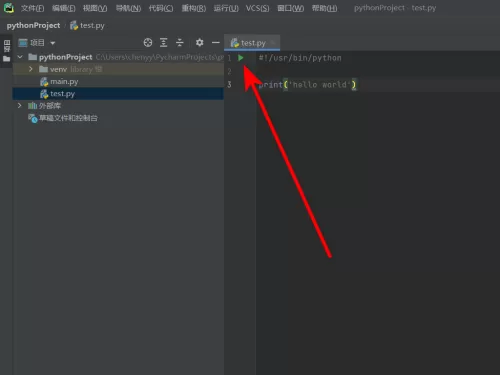Expand all items in project tree
The width and height of the screenshot is (500, 375).
click(x=163, y=43)
